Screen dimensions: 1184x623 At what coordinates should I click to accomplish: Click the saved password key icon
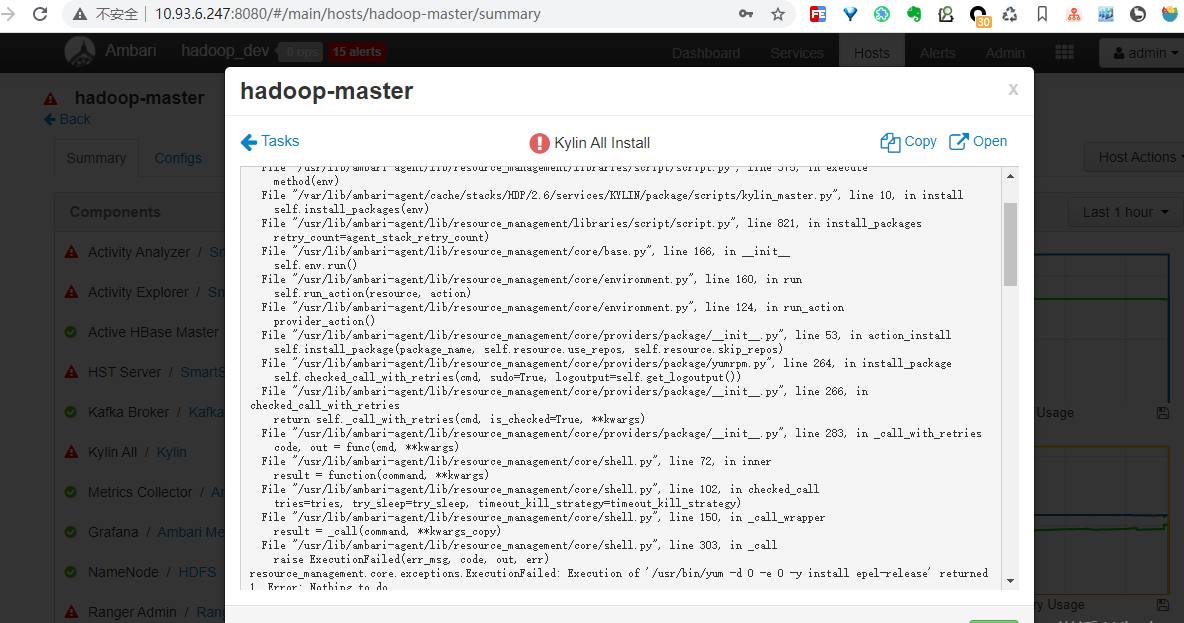pos(746,14)
